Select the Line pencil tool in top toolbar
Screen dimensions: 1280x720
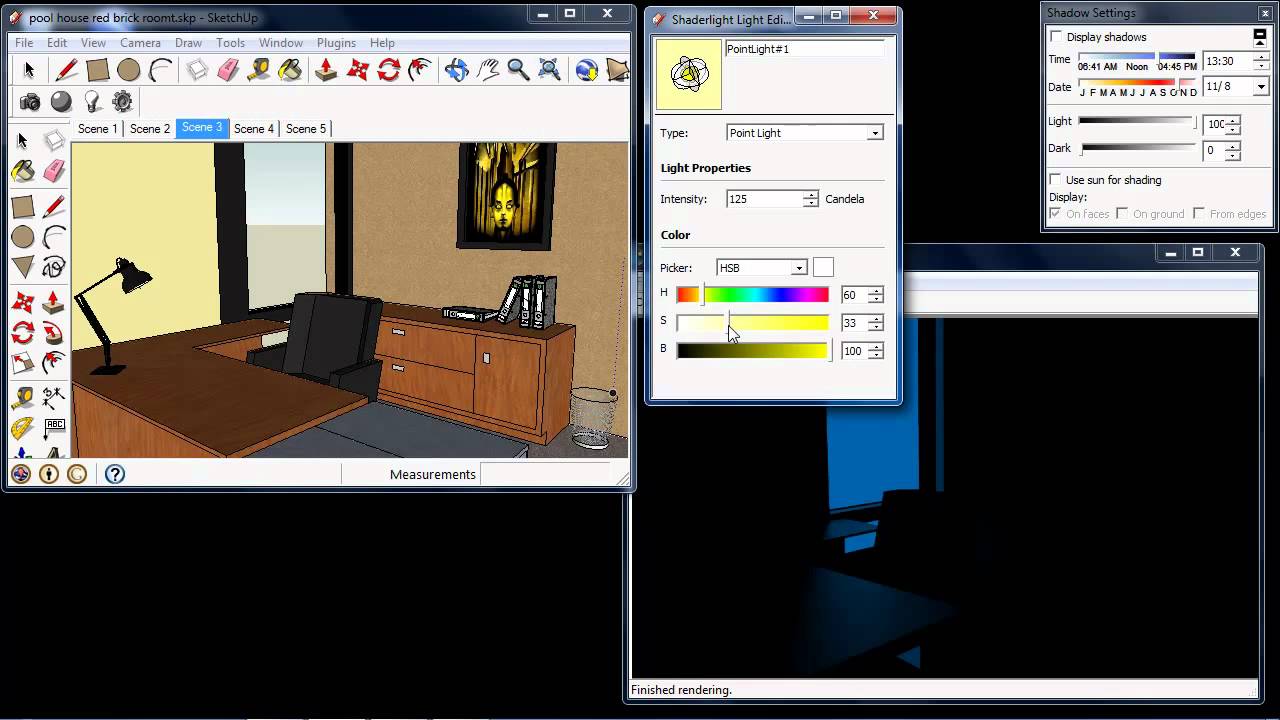(x=66, y=70)
